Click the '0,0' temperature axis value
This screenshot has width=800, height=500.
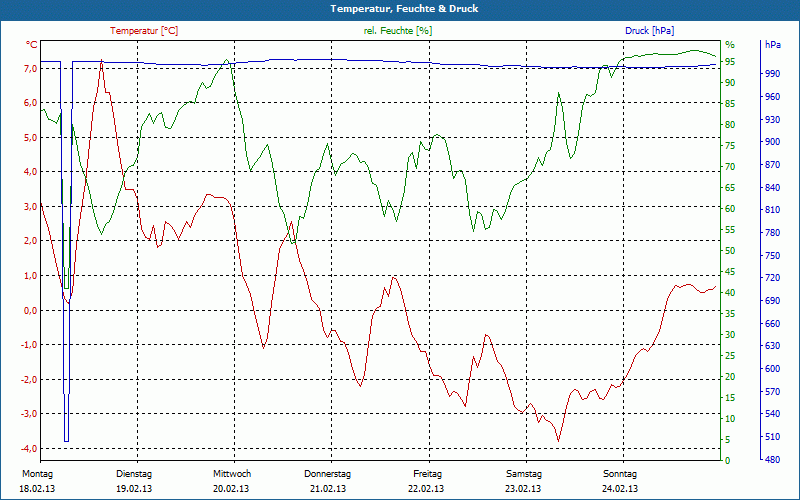(x=31, y=310)
